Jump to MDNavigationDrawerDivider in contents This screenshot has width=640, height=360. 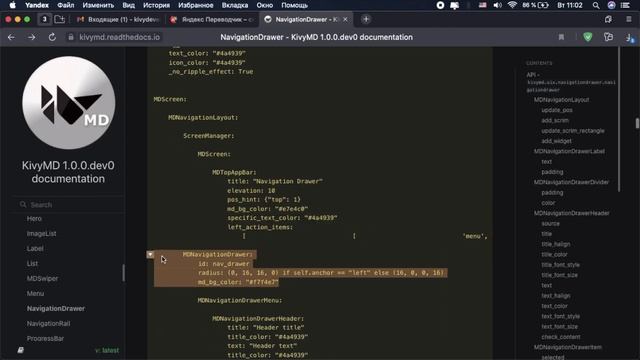[571, 182]
